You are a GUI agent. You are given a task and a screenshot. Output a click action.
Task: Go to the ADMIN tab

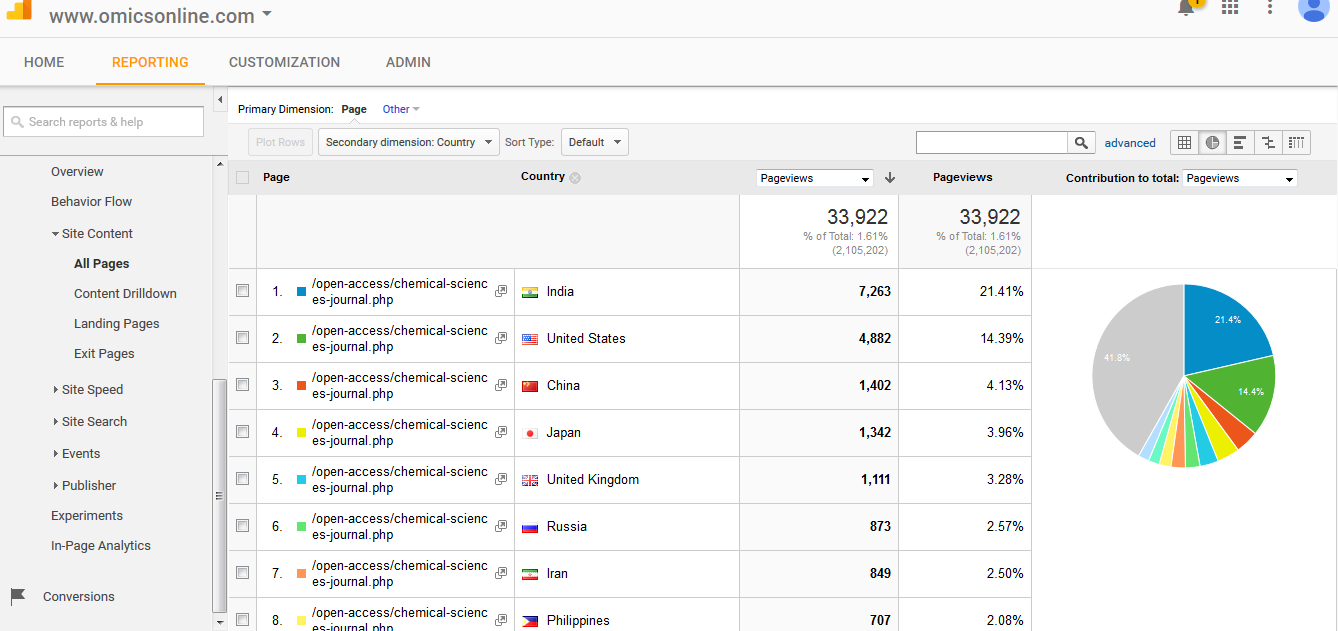pos(408,62)
